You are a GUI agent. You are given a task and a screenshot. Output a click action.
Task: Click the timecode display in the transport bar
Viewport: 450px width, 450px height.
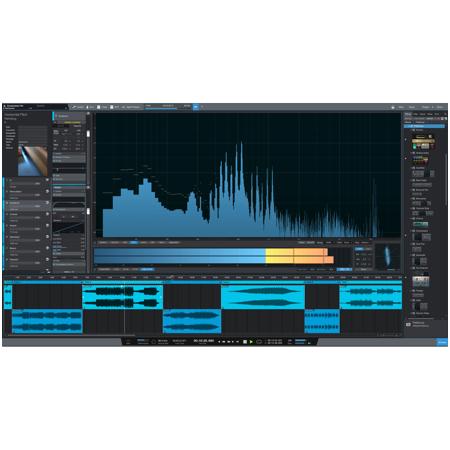(203, 341)
